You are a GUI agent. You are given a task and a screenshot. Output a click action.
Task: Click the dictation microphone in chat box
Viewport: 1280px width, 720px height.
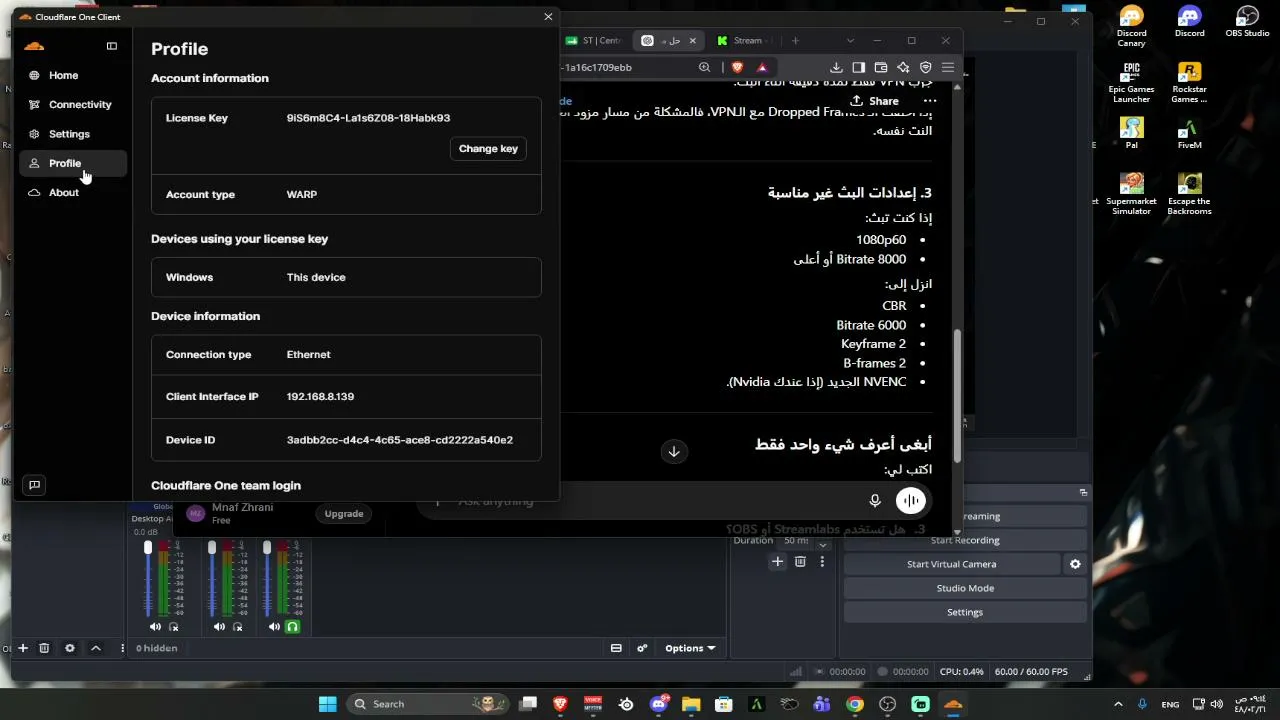click(875, 500)
